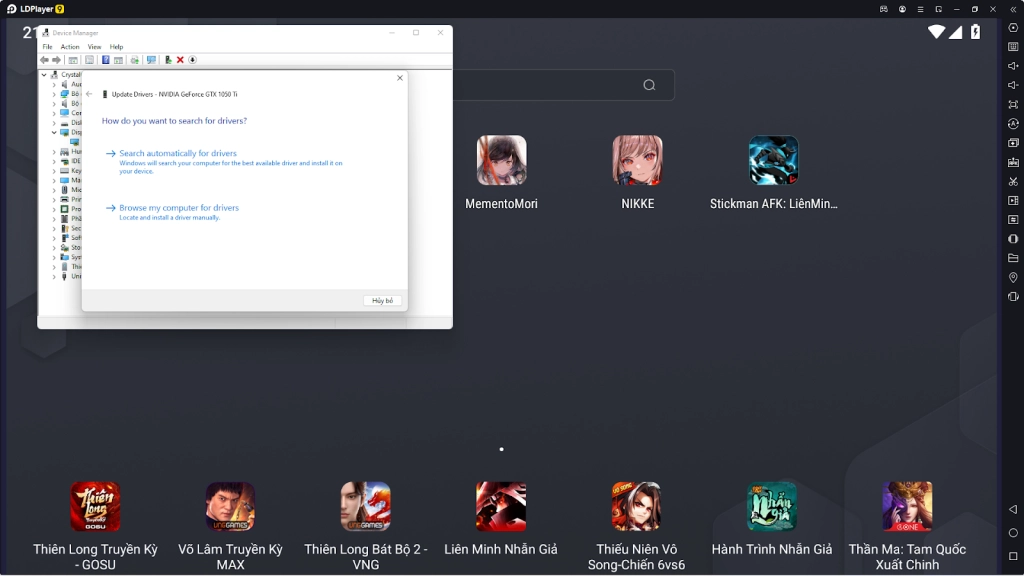1024x576 pixels.
Task: Choose Browse my computer for drivers
Action: click(179, 208)
